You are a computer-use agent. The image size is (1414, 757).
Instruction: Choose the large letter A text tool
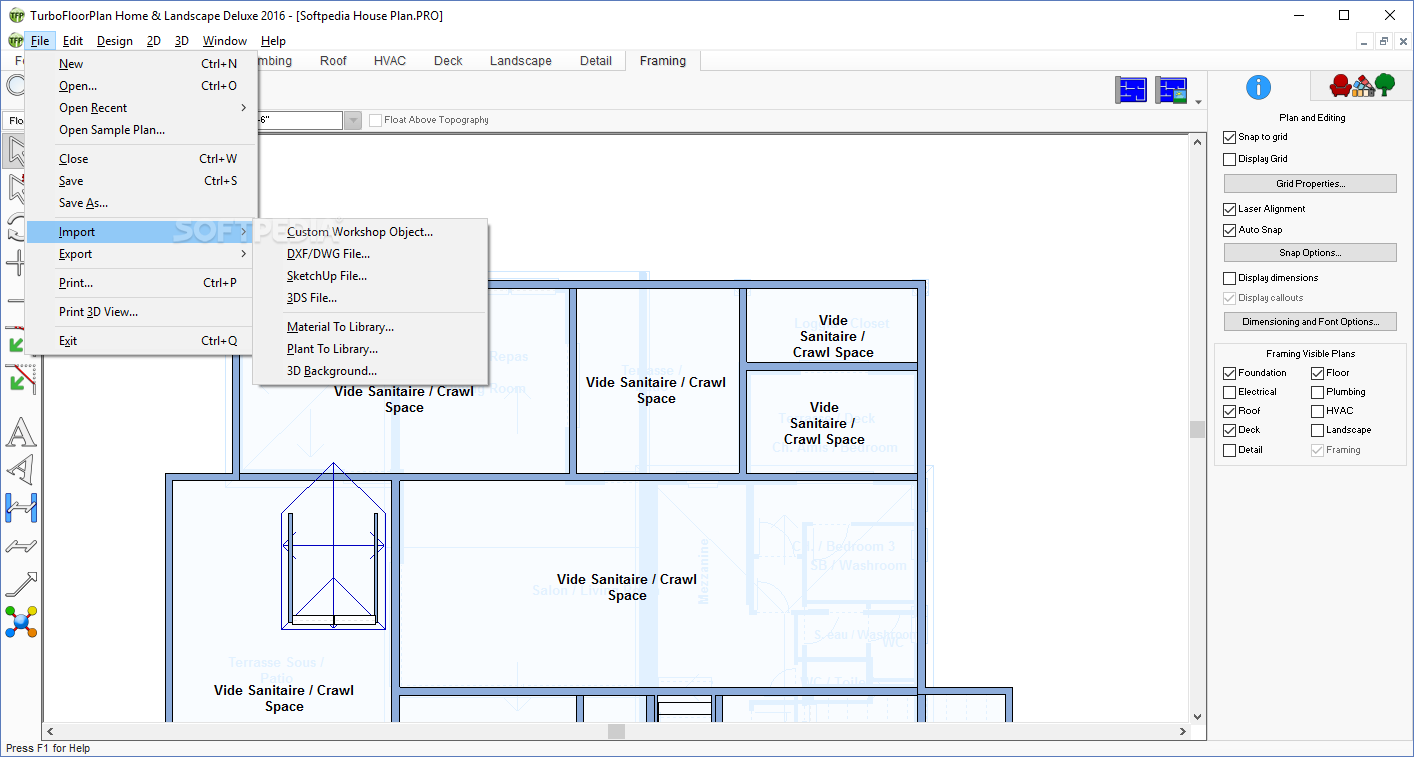[21, 433]
